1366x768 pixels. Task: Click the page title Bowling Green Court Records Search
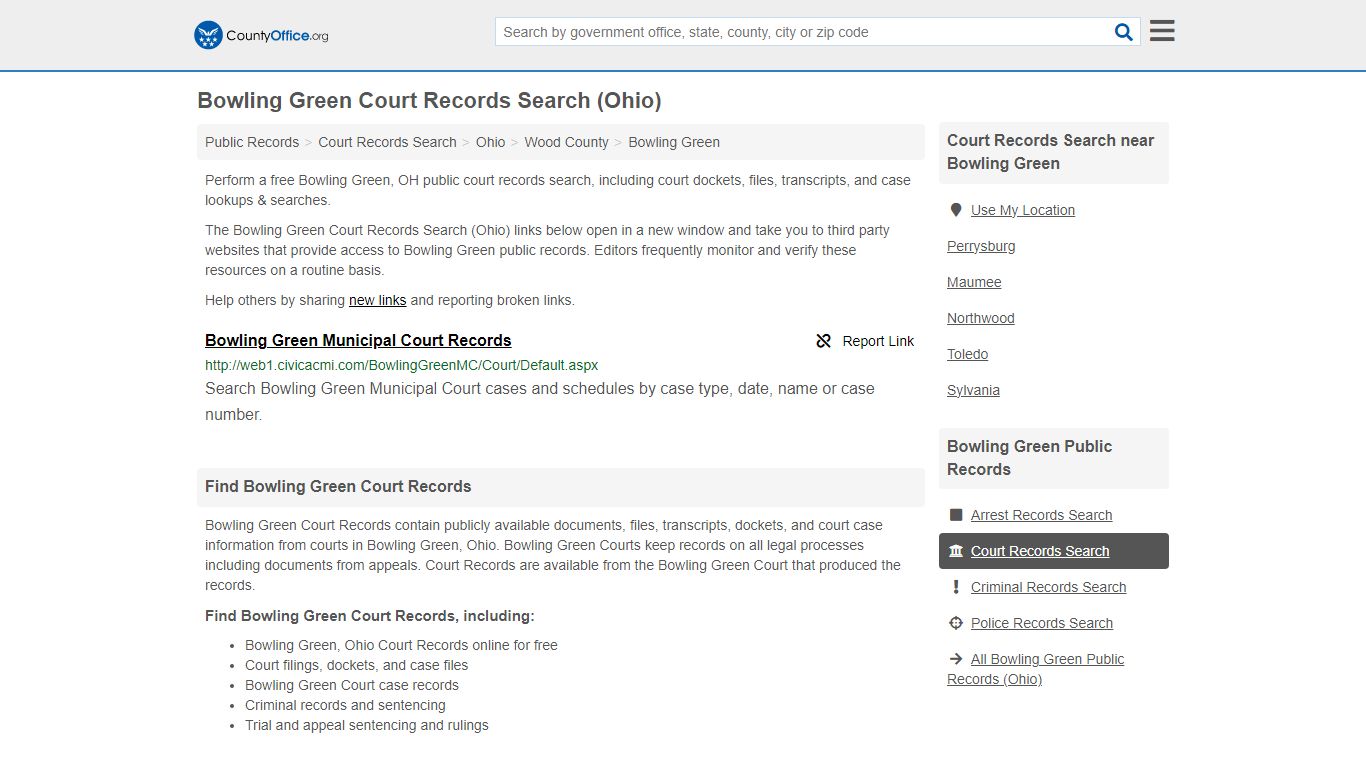pyautogui.click(x=429, y=101)
